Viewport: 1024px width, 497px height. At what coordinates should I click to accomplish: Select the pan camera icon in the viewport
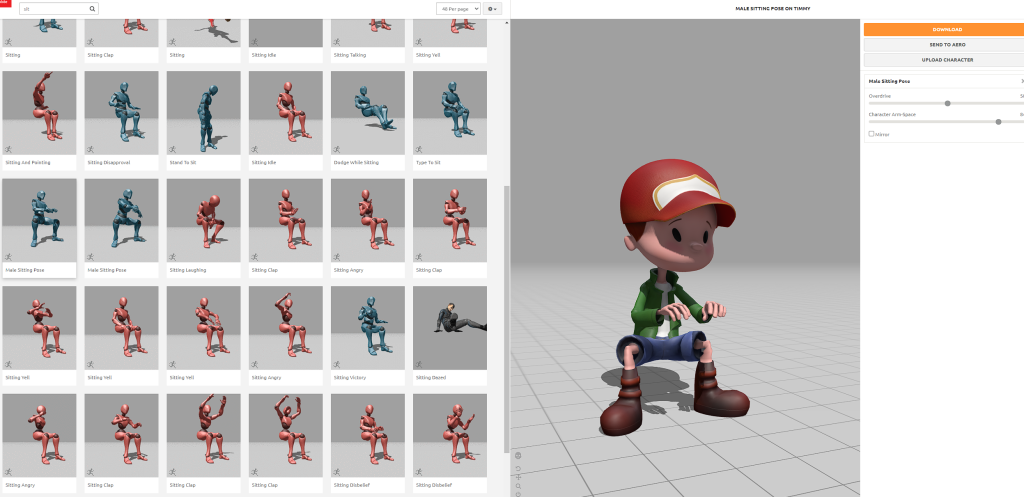(x=518, y=478)
